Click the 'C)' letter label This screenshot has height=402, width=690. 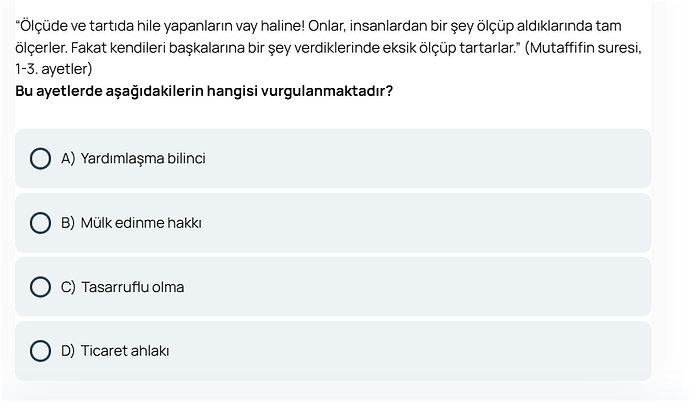click(69, 287)
